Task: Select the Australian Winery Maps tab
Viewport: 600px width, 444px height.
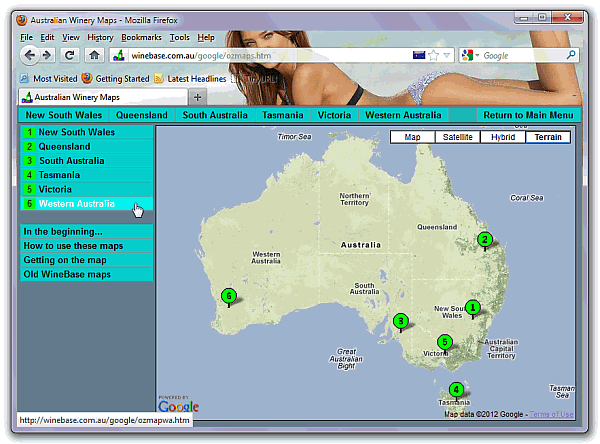Action: pyautogui.click(x=103, y=97)
